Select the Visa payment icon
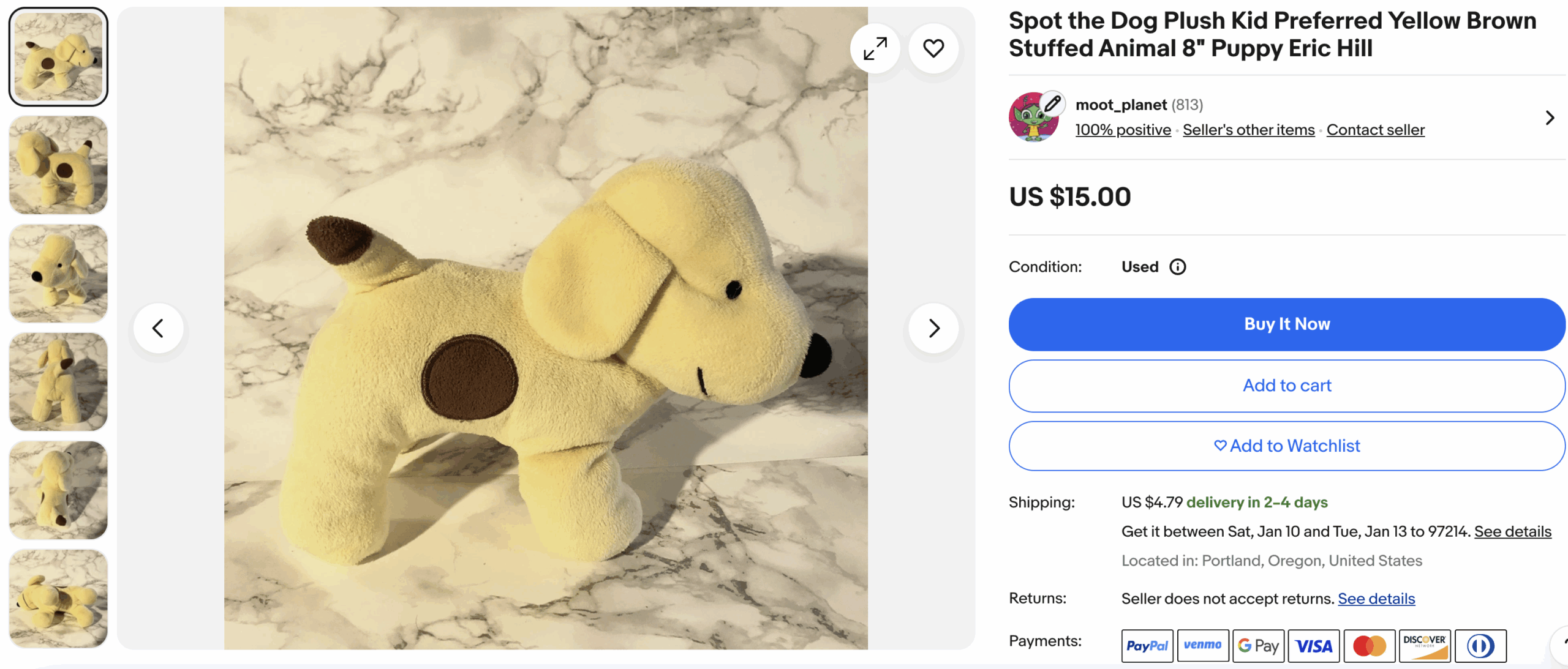This screenshot has width=1568, height=669. click(x=1313, y=646)
